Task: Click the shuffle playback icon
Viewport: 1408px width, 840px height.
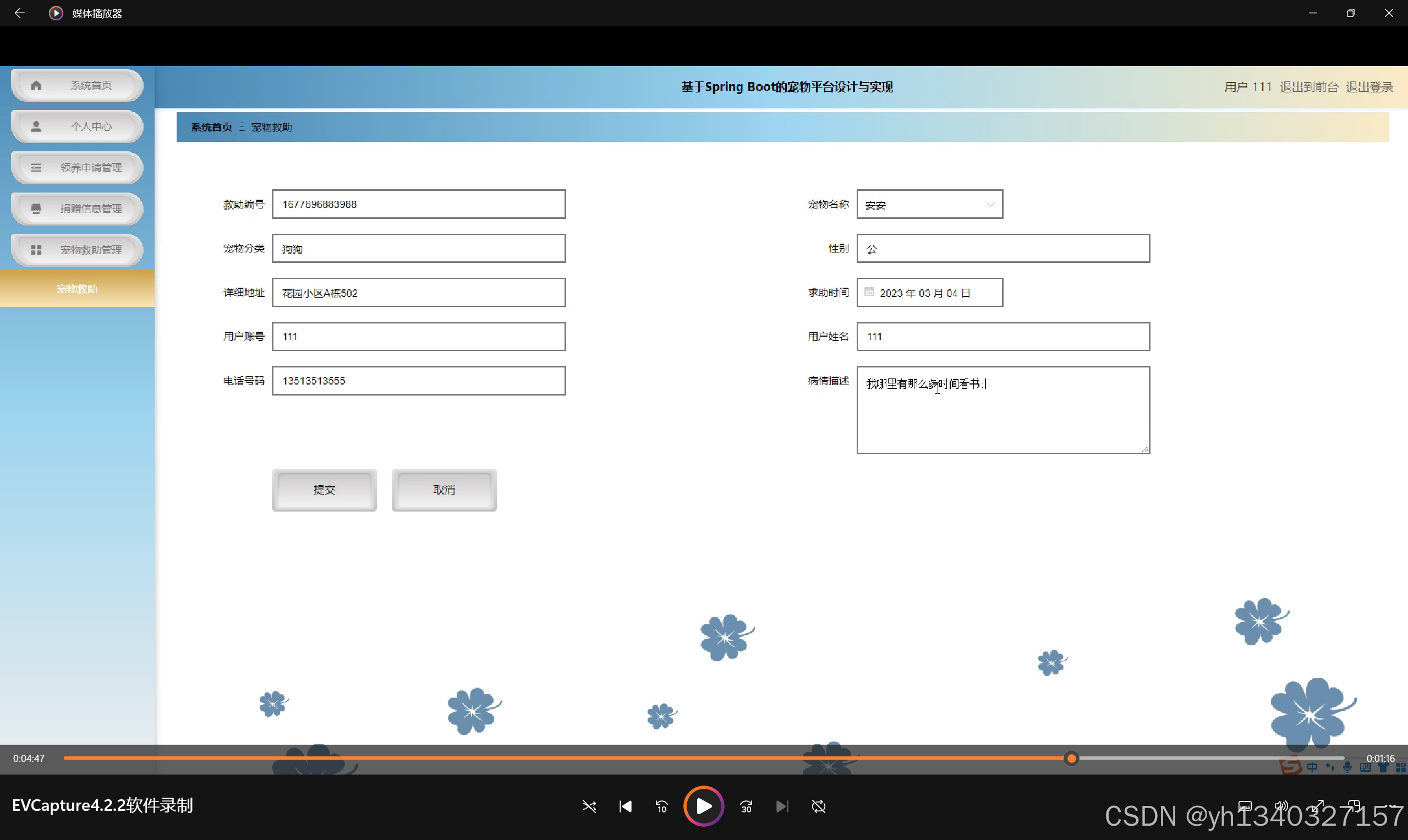Action: 589,806
